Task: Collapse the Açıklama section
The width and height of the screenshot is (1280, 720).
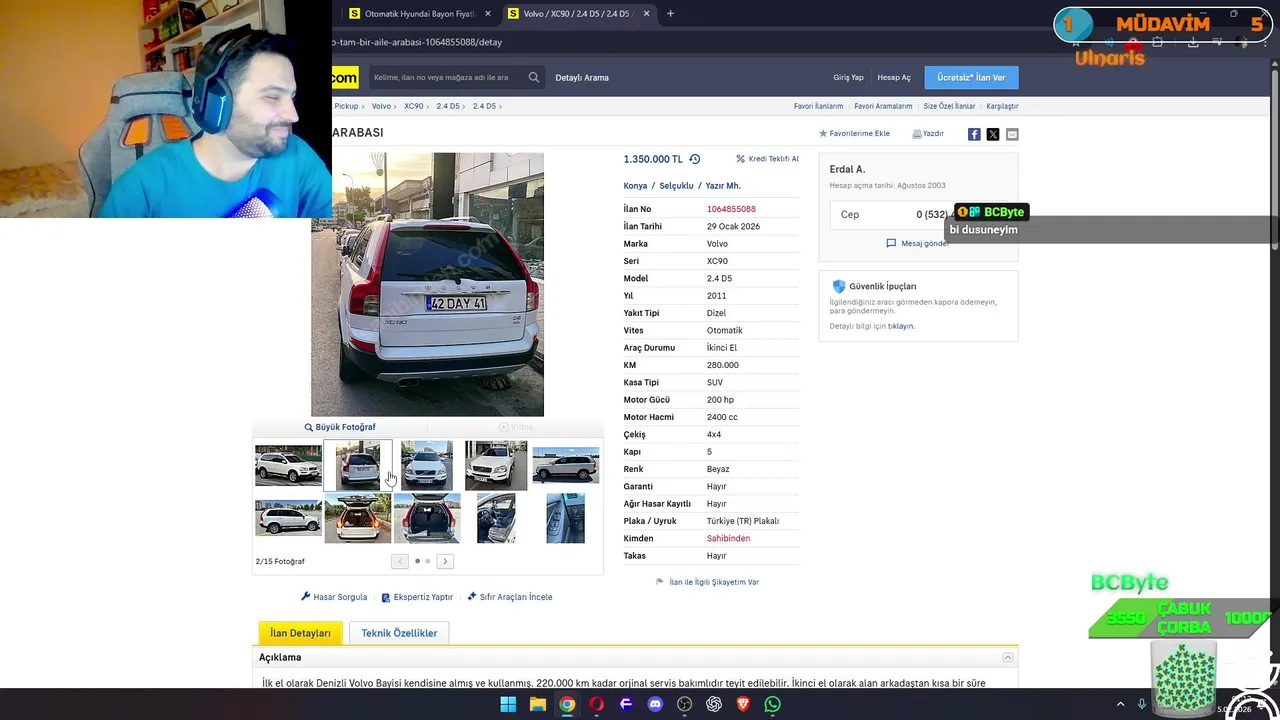Action: point(1008,657)
